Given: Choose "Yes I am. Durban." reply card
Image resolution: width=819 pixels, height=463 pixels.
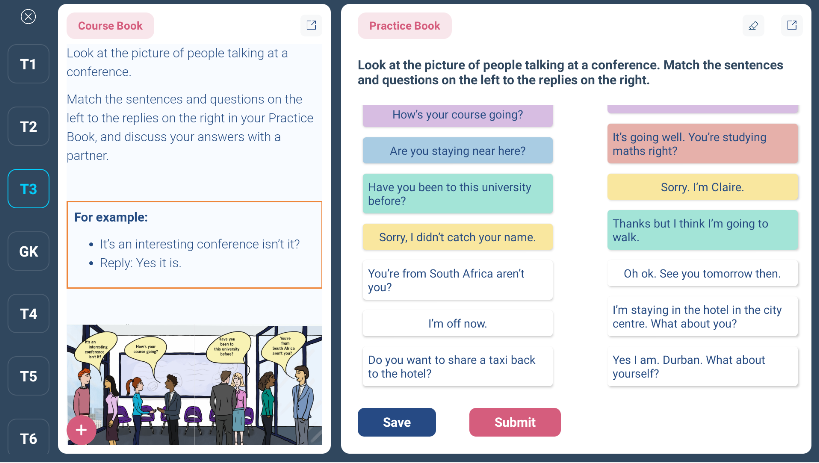Looking at the screenshot, I should [x=703, y=366].
